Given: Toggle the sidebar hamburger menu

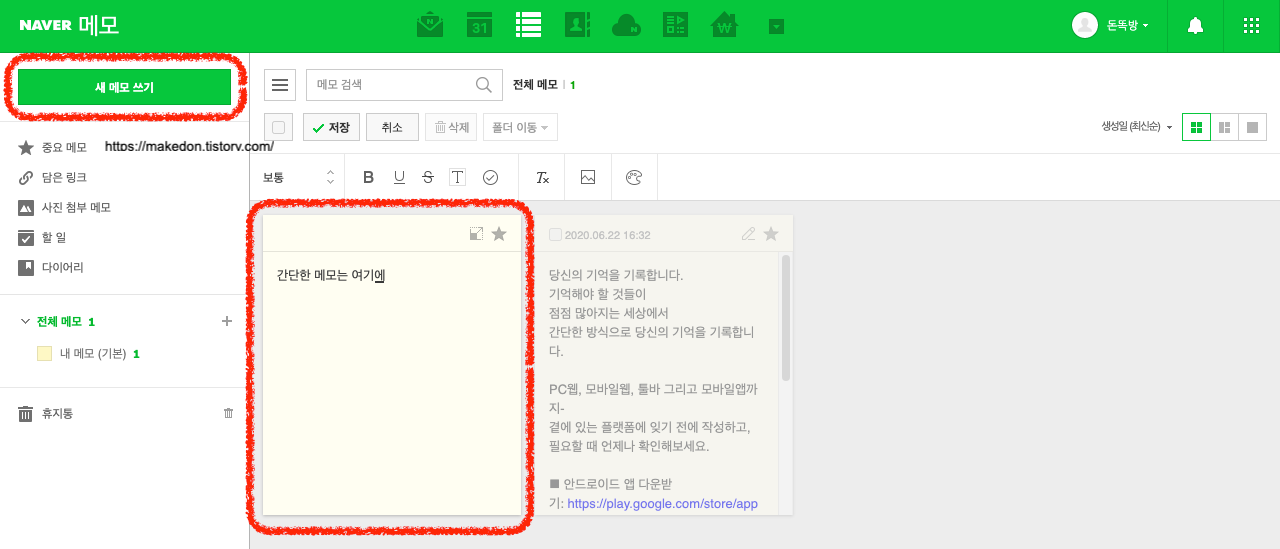Looking at the screenshot, I should (280, 85).
